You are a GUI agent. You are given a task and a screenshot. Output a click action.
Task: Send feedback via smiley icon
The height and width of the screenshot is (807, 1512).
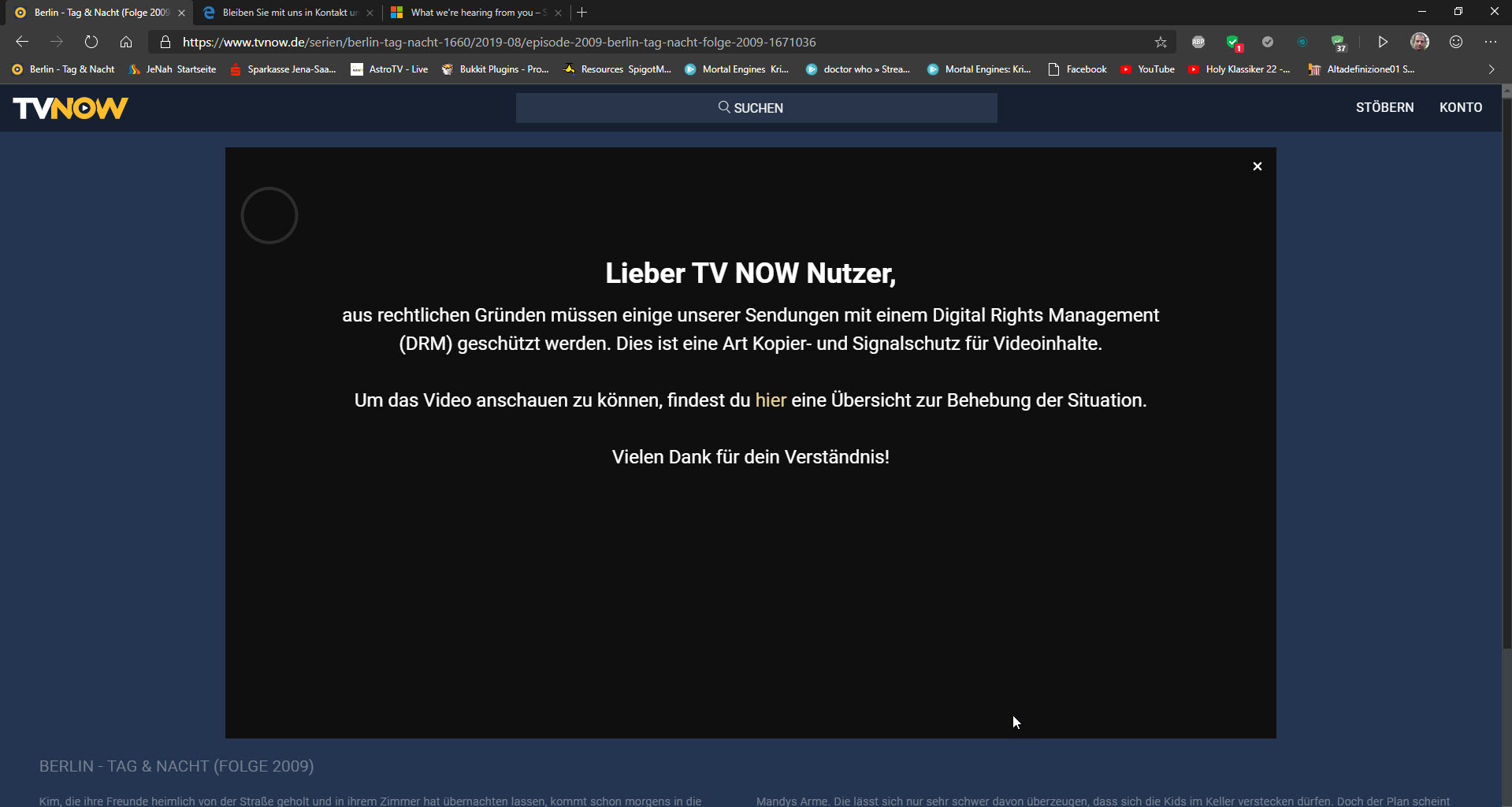tap(1456, 42)
